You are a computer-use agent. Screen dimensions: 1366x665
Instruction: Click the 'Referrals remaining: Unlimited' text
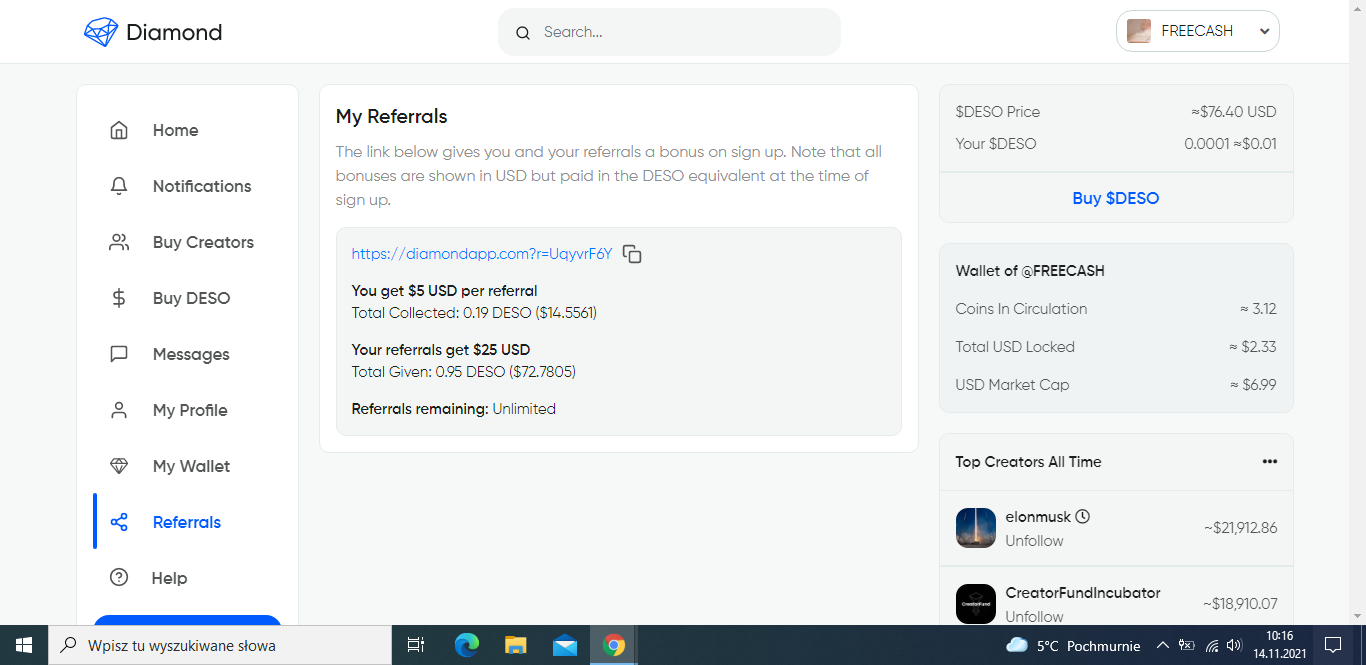[453, 409]
